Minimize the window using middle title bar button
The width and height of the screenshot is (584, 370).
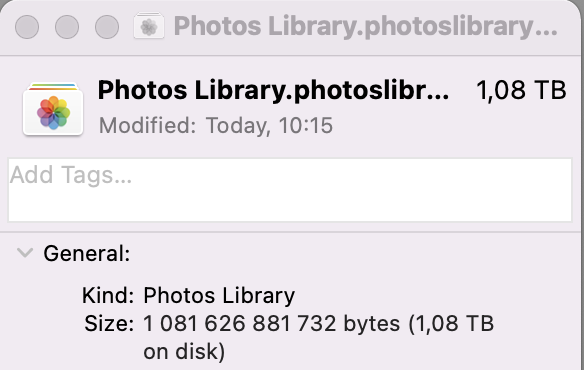click(x=67, y=27)
